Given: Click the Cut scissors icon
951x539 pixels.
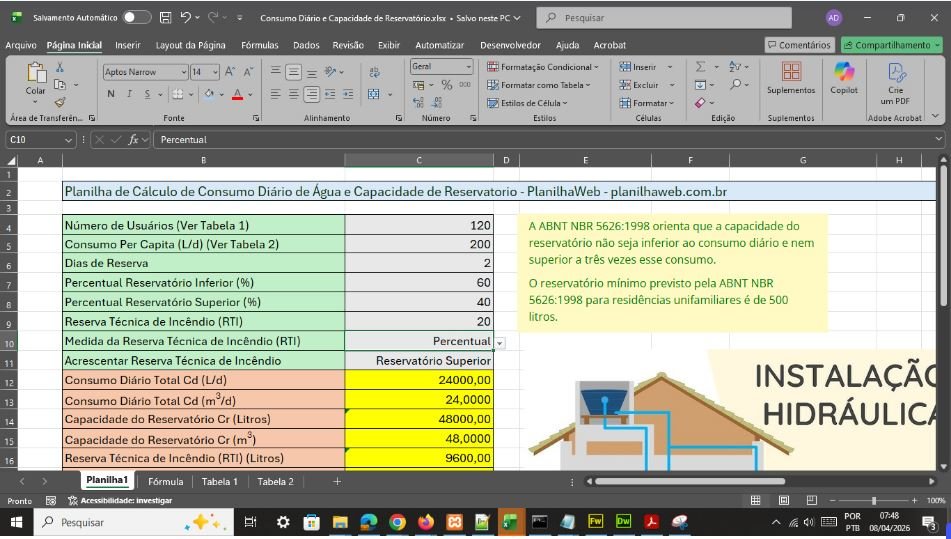Looking at the screenshot, I should pos(60,67).
